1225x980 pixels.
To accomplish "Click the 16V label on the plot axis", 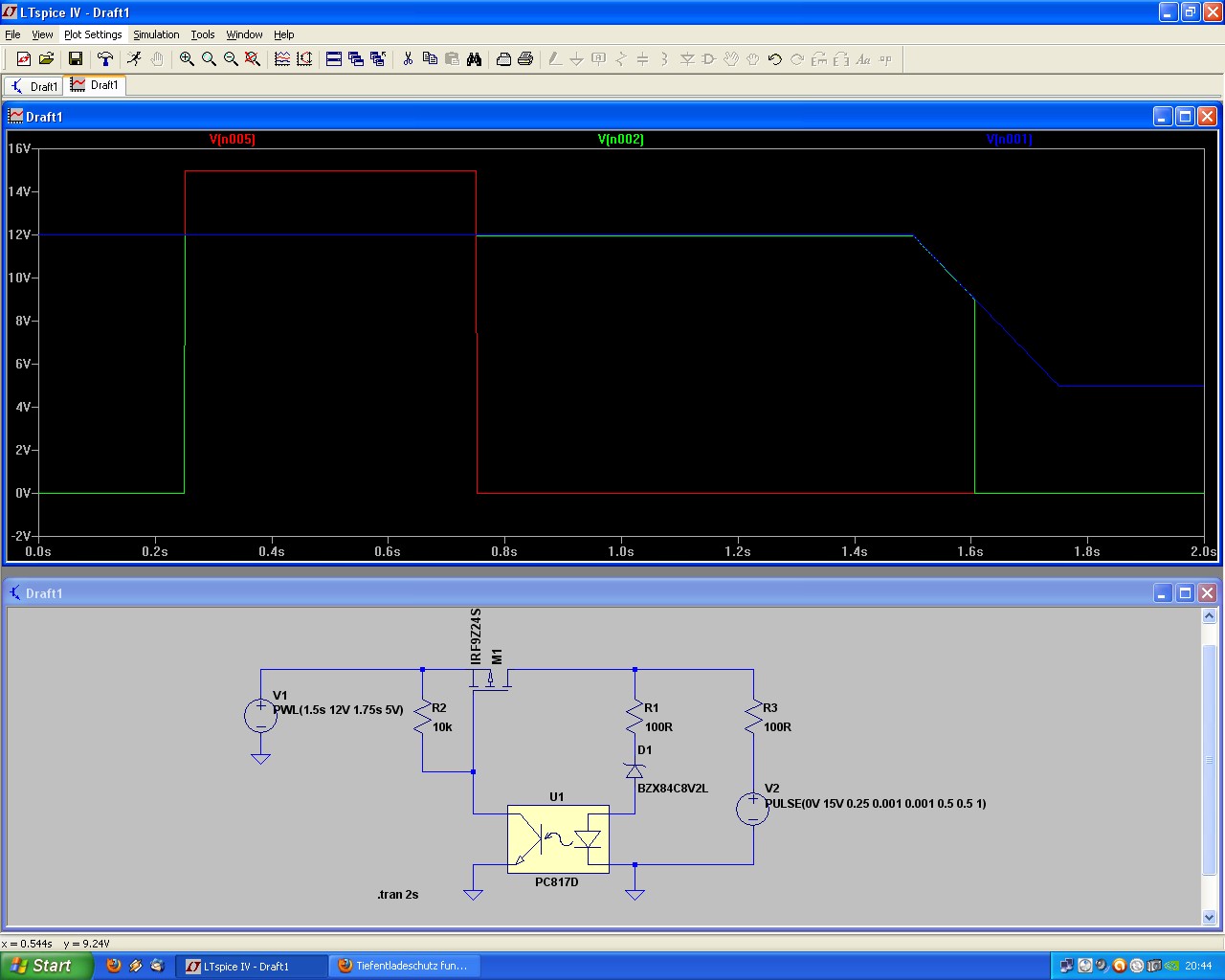I will coord(19,148).
